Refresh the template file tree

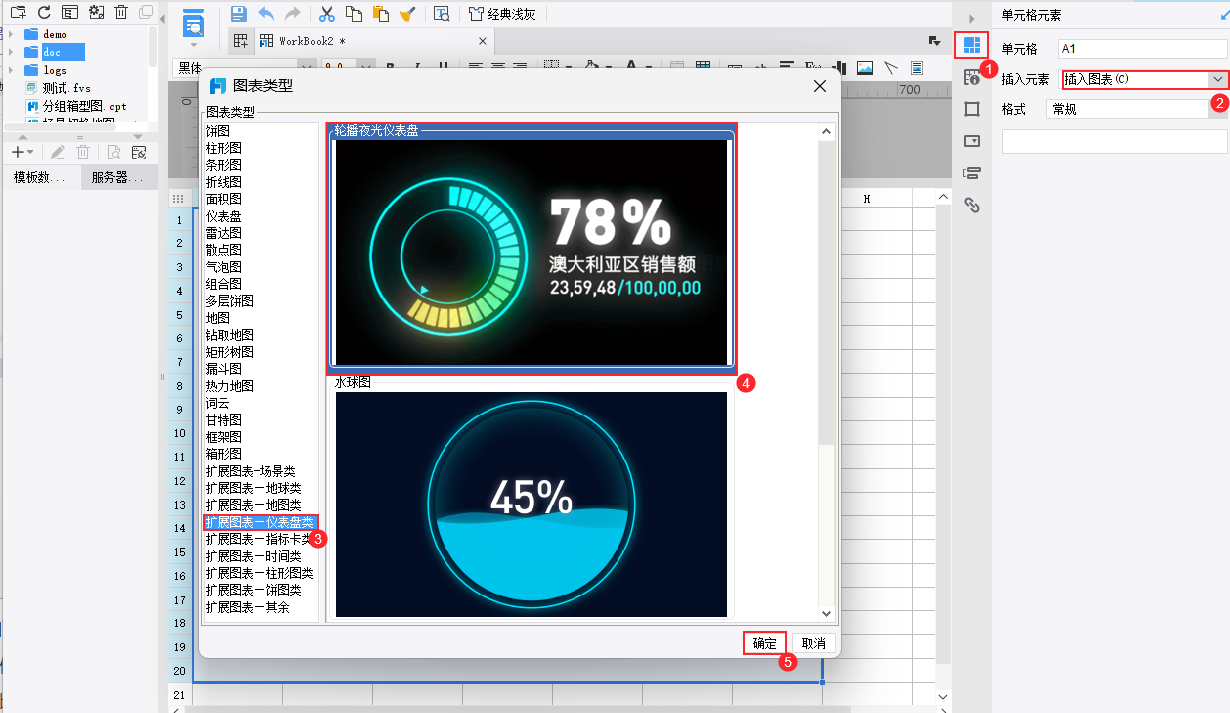[43, 13]
